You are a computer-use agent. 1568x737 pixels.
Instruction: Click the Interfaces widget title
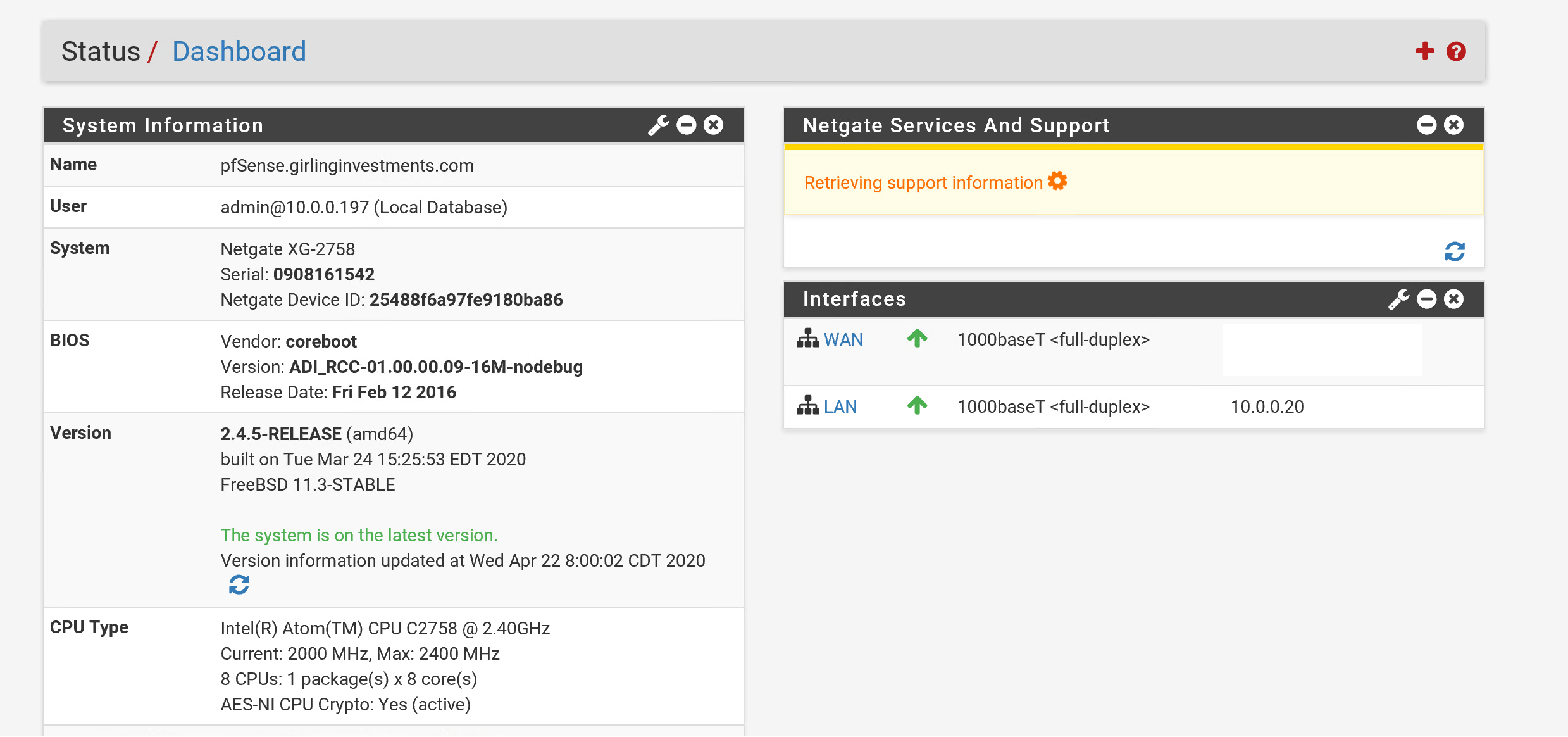pyautogui.click(x=854, y=299)
